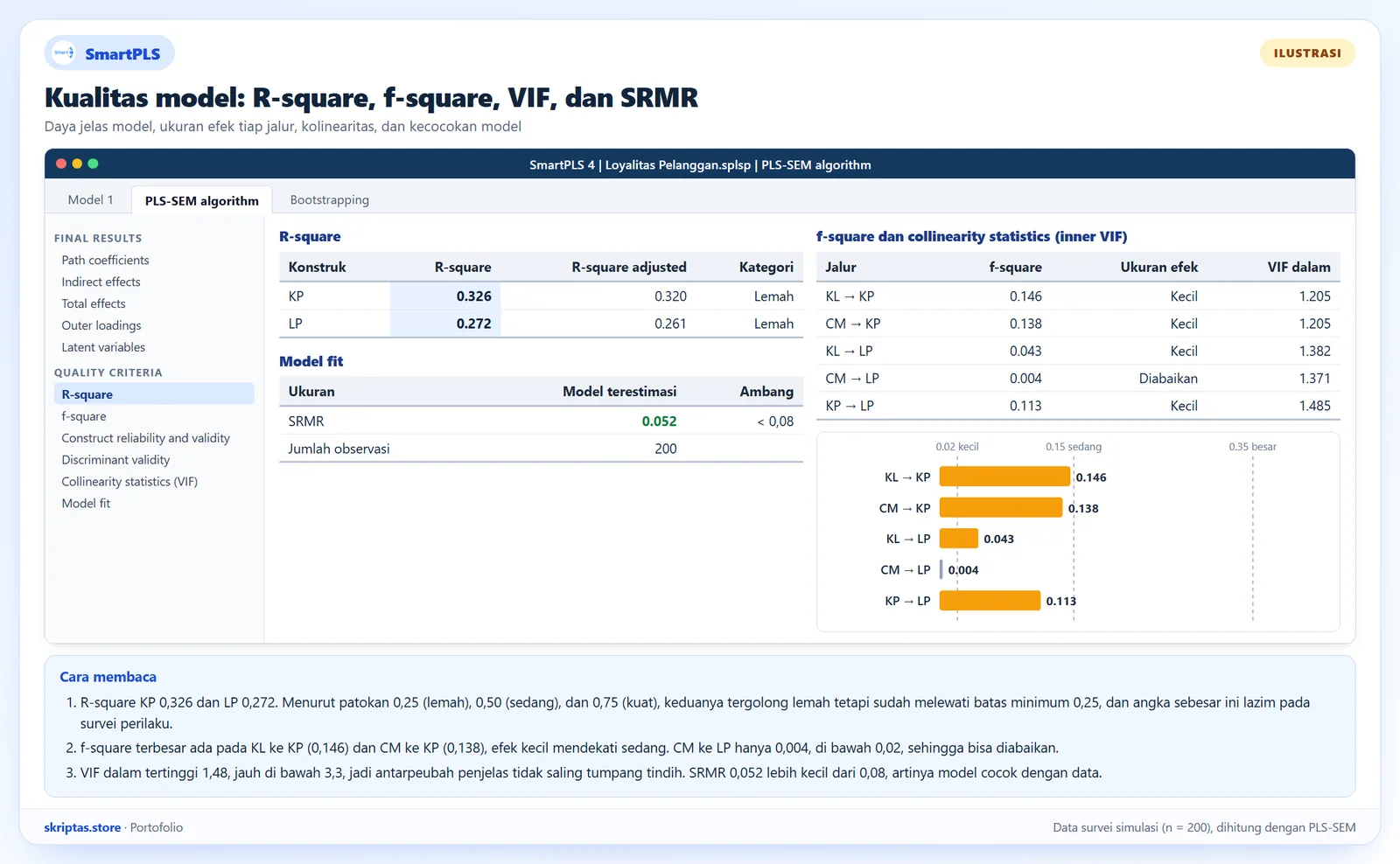
Task: Click the CM → KP orange chart bar
Action: tap(1001, 507)
